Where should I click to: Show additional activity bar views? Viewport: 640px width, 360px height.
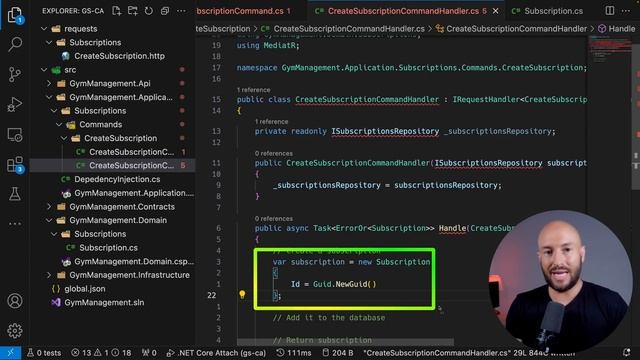[x=15, y=224]
